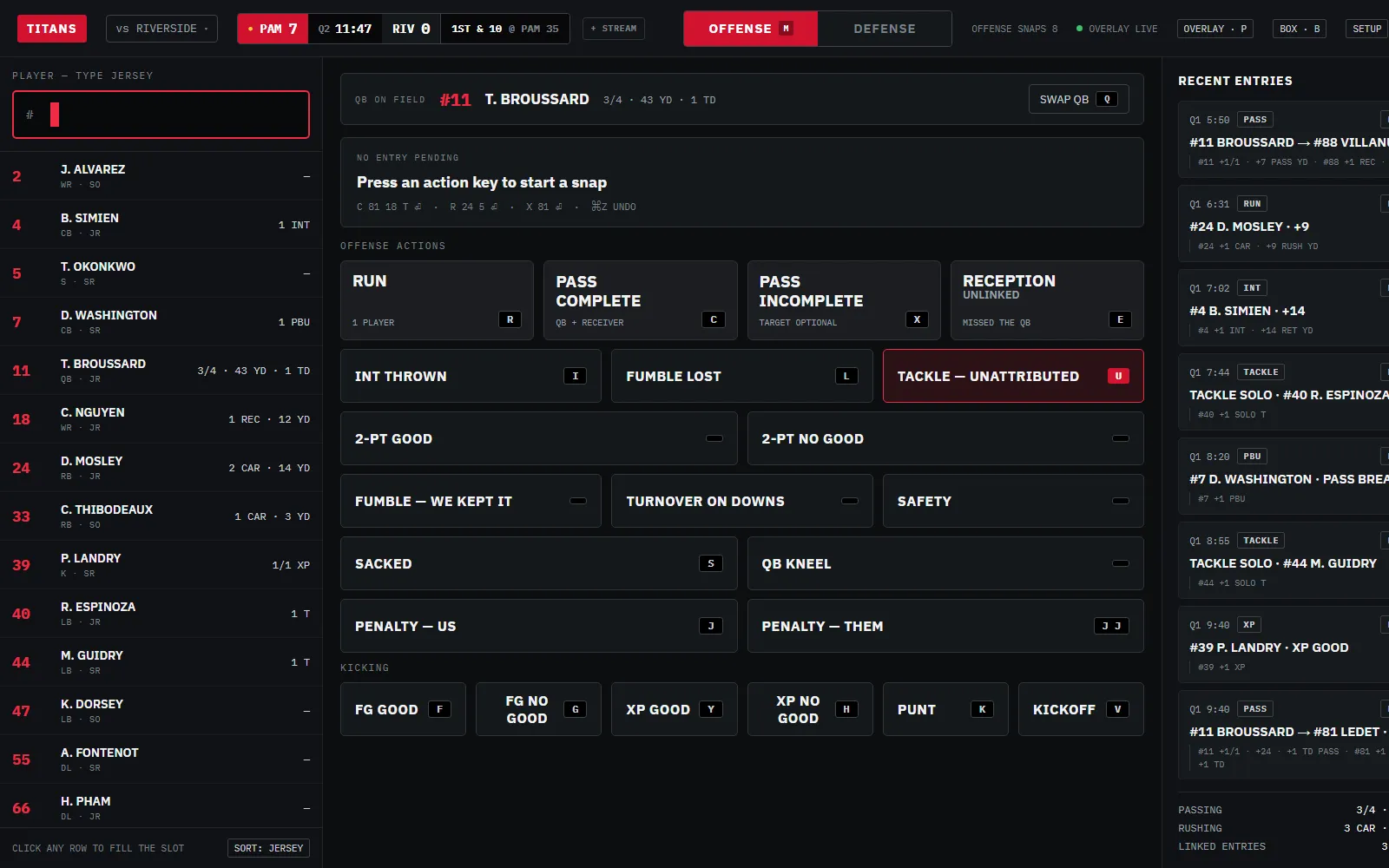Screen dimensions: 1389x868
Task: Toggle the BOX button in header
Action: click(x=1300, y=29)
